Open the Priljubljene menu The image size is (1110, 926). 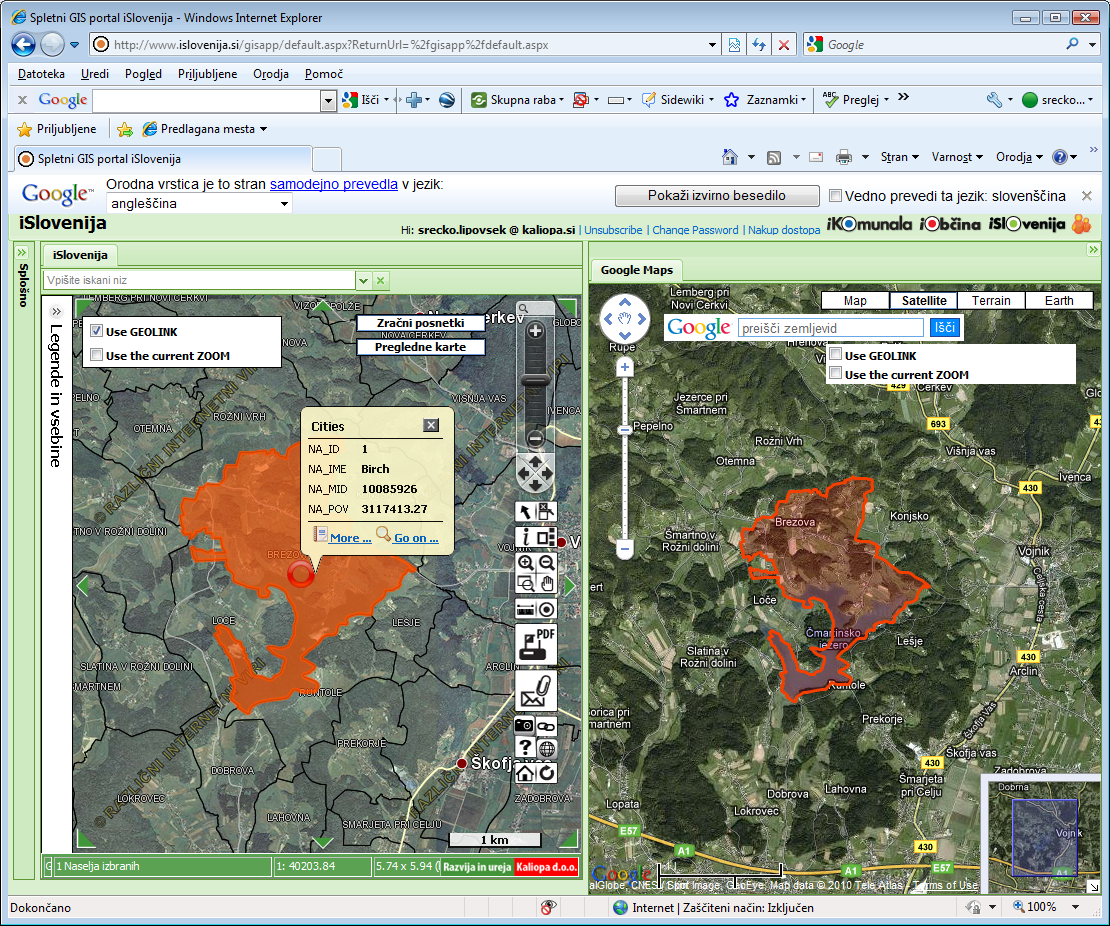[207, 74]
